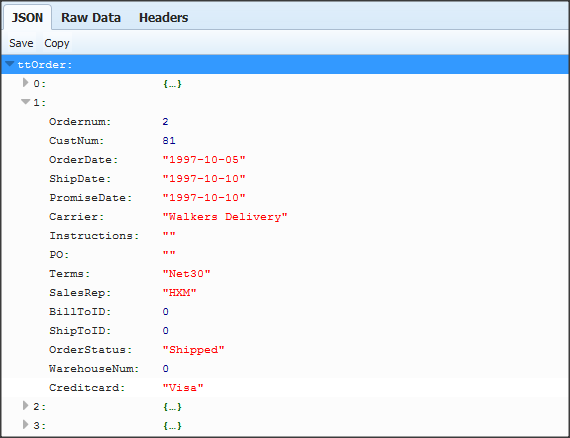Click the "Net30" value
This screenshot has height=438, width=570.
point(186,274)
